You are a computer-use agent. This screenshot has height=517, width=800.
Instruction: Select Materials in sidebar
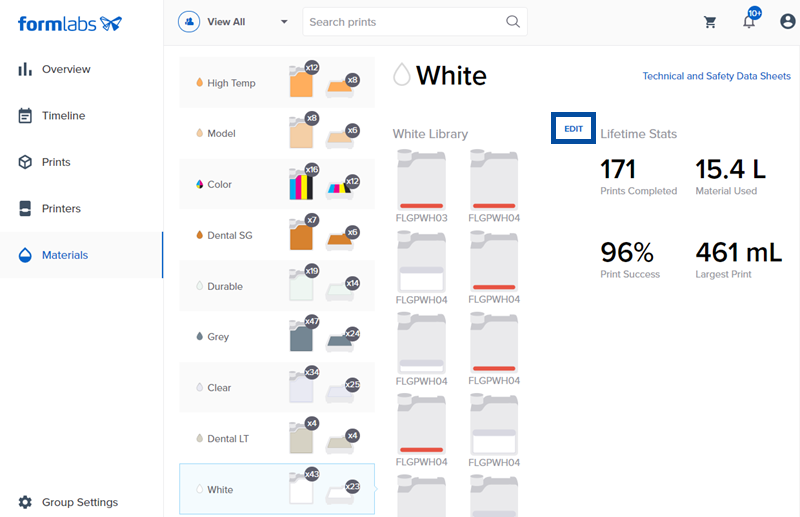(x=65, y=255)
